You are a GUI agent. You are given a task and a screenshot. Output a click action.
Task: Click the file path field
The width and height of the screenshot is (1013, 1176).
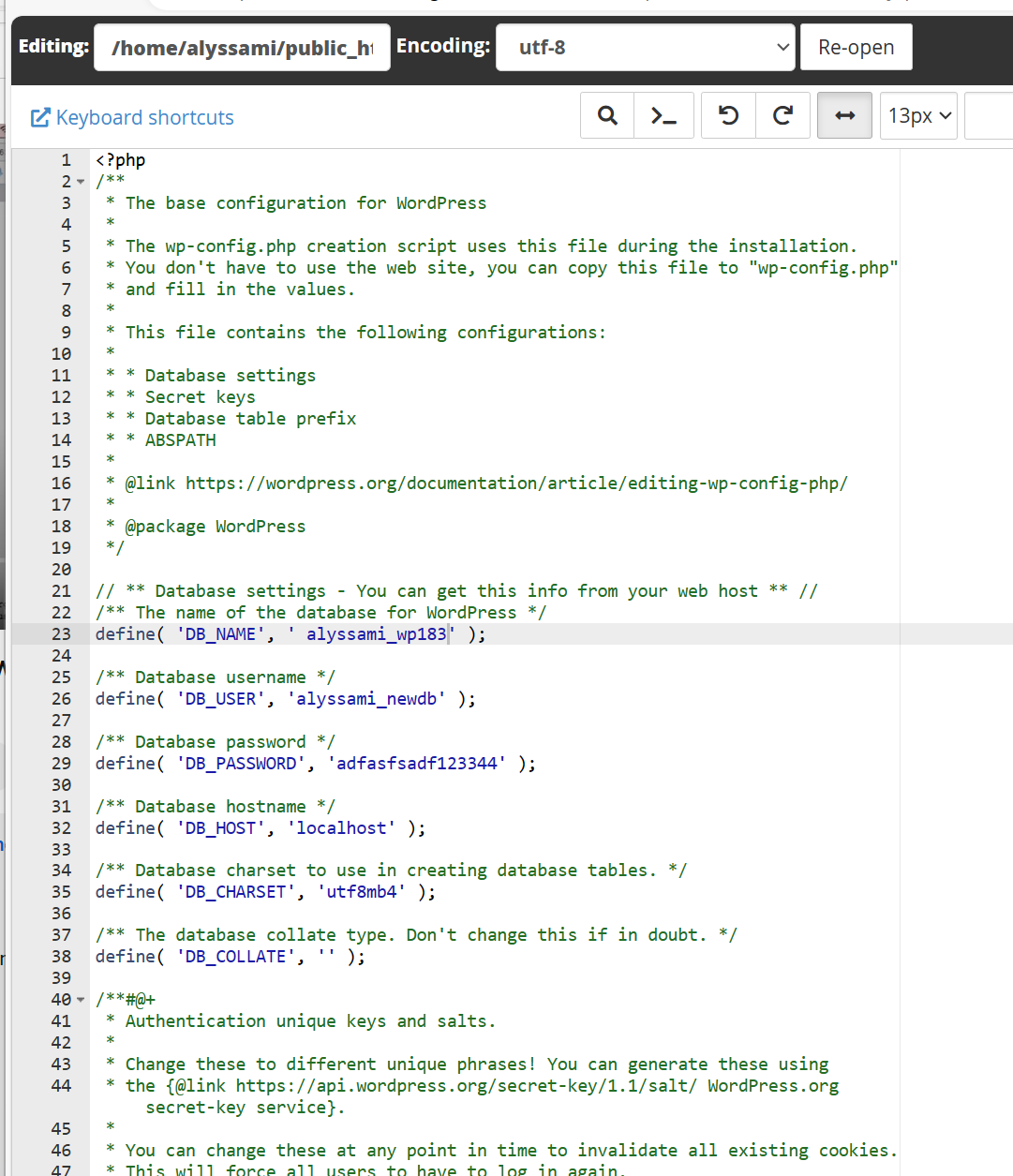click(x=242, y=47)
